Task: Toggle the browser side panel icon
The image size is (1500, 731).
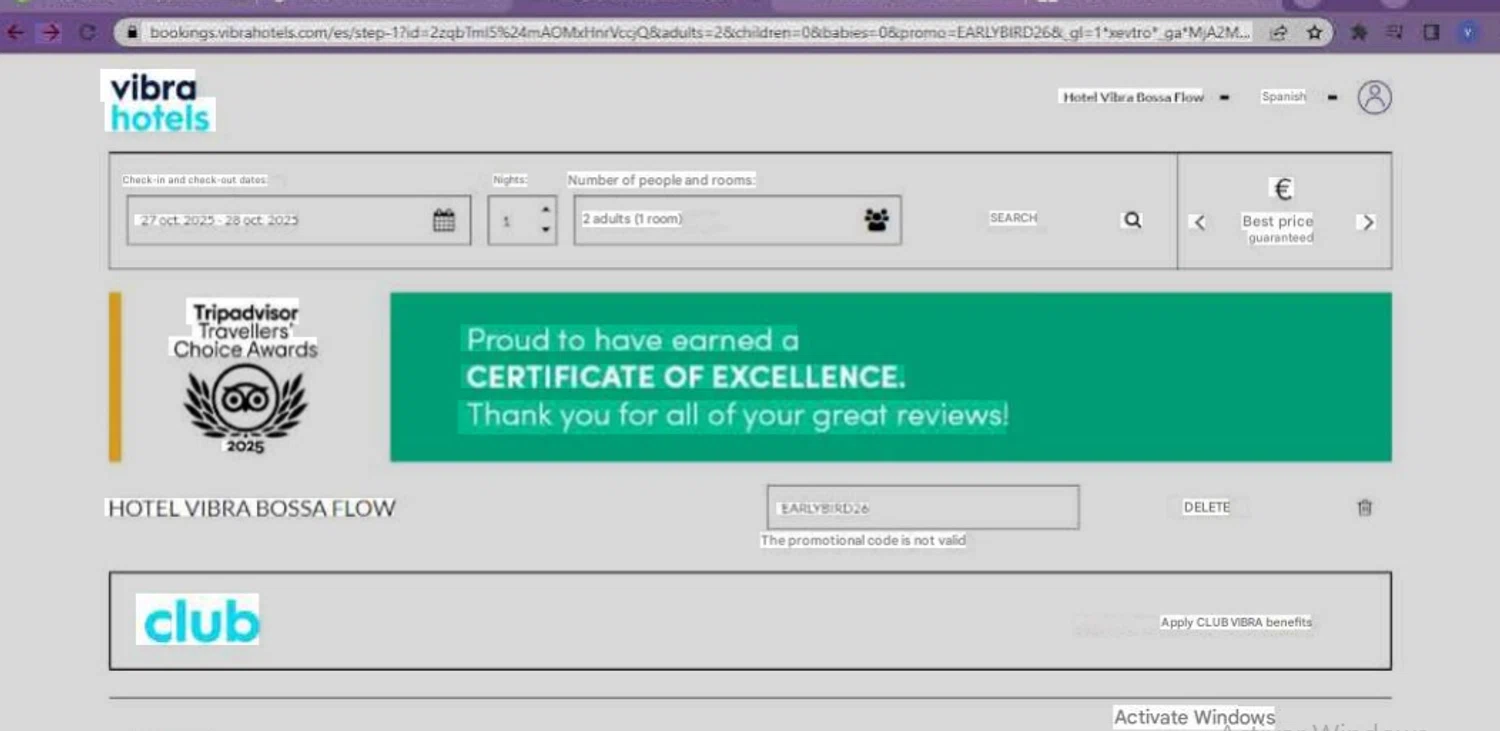Action: 1431,33
